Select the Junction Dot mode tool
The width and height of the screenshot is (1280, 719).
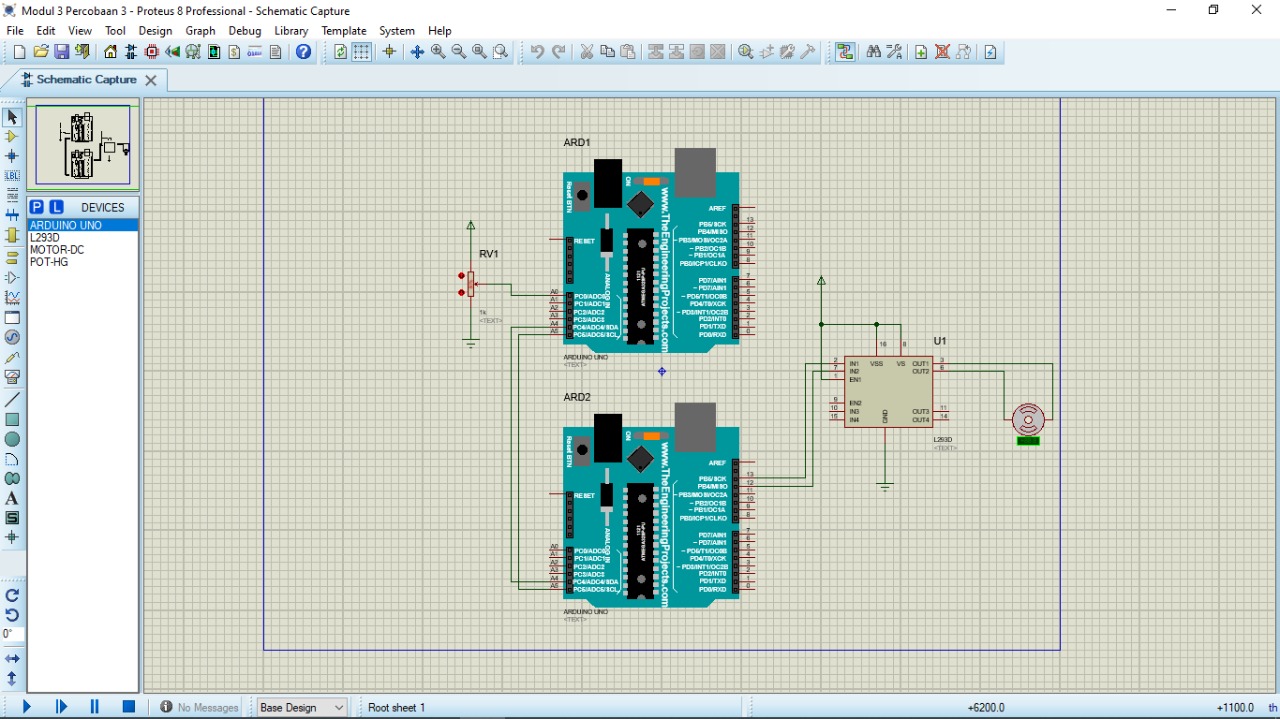coord(12,156)
